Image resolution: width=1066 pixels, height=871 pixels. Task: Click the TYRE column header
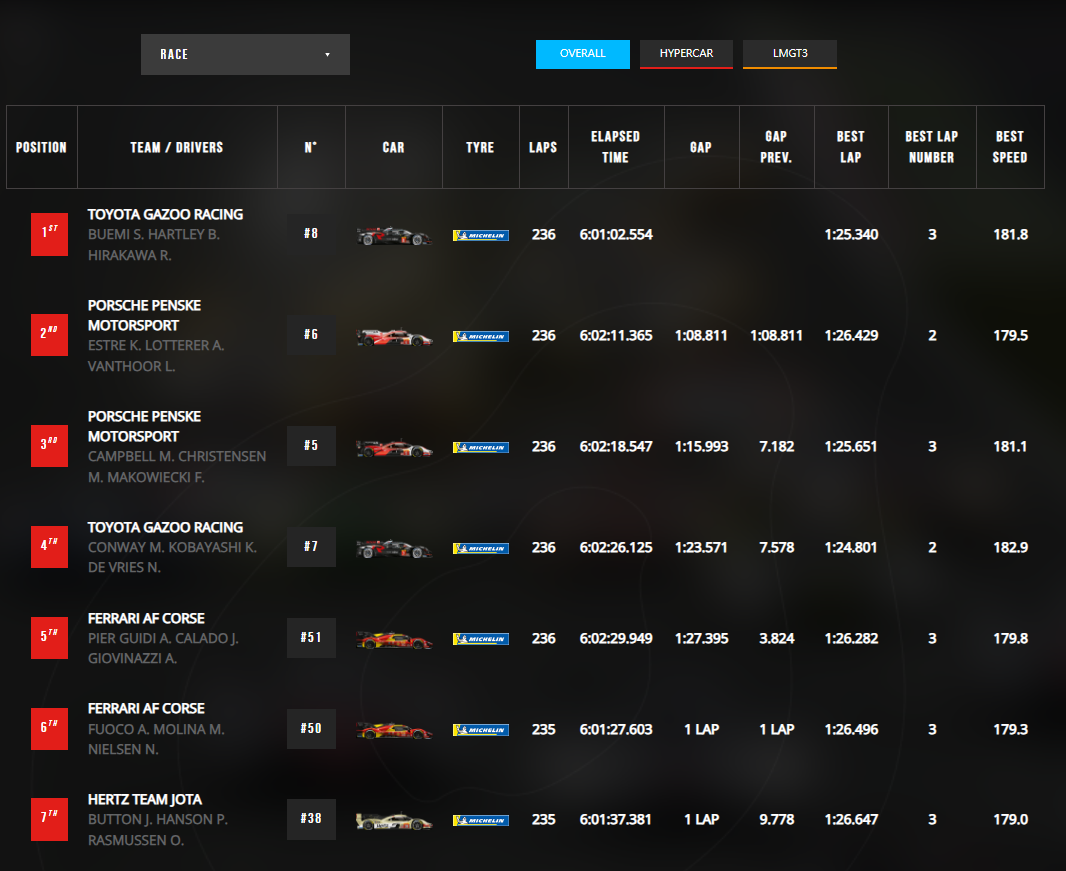[480, 147]
